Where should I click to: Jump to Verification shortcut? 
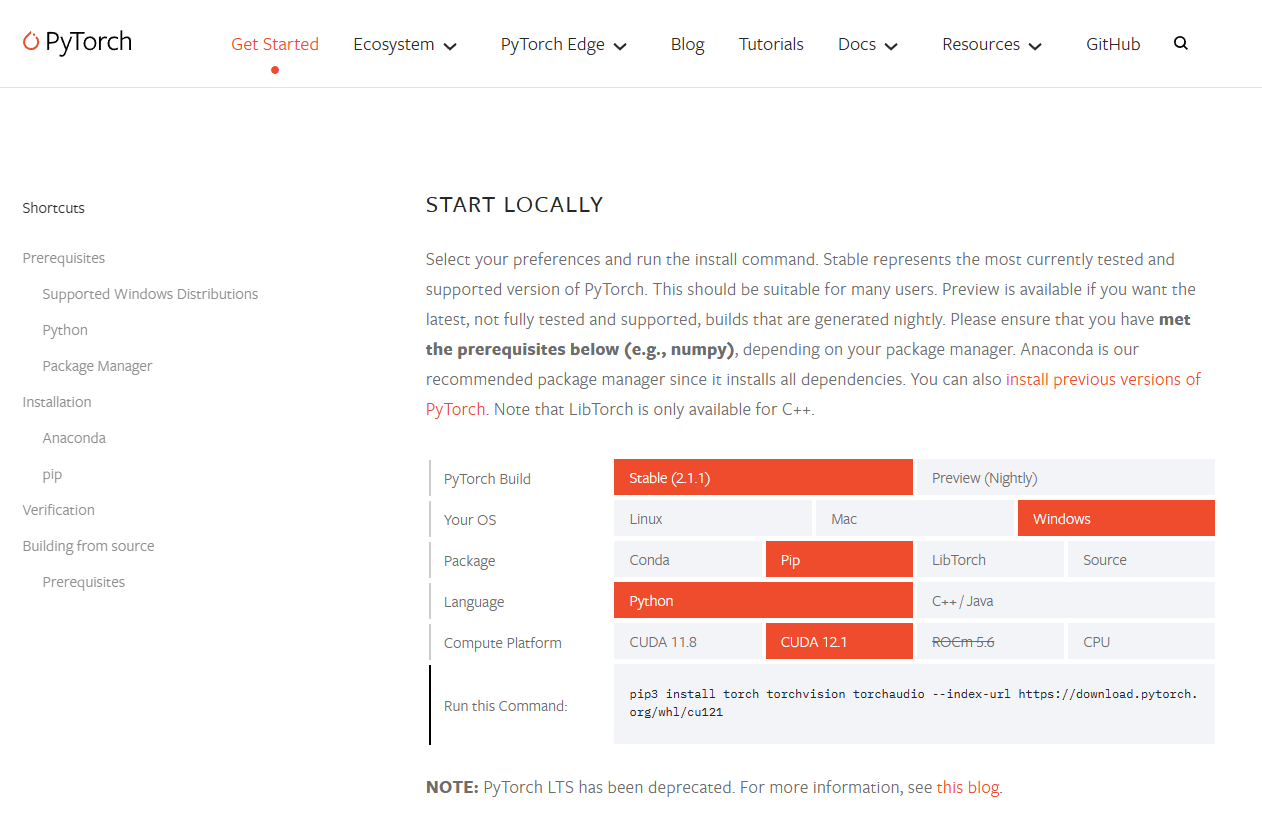(x=59, y=510)
